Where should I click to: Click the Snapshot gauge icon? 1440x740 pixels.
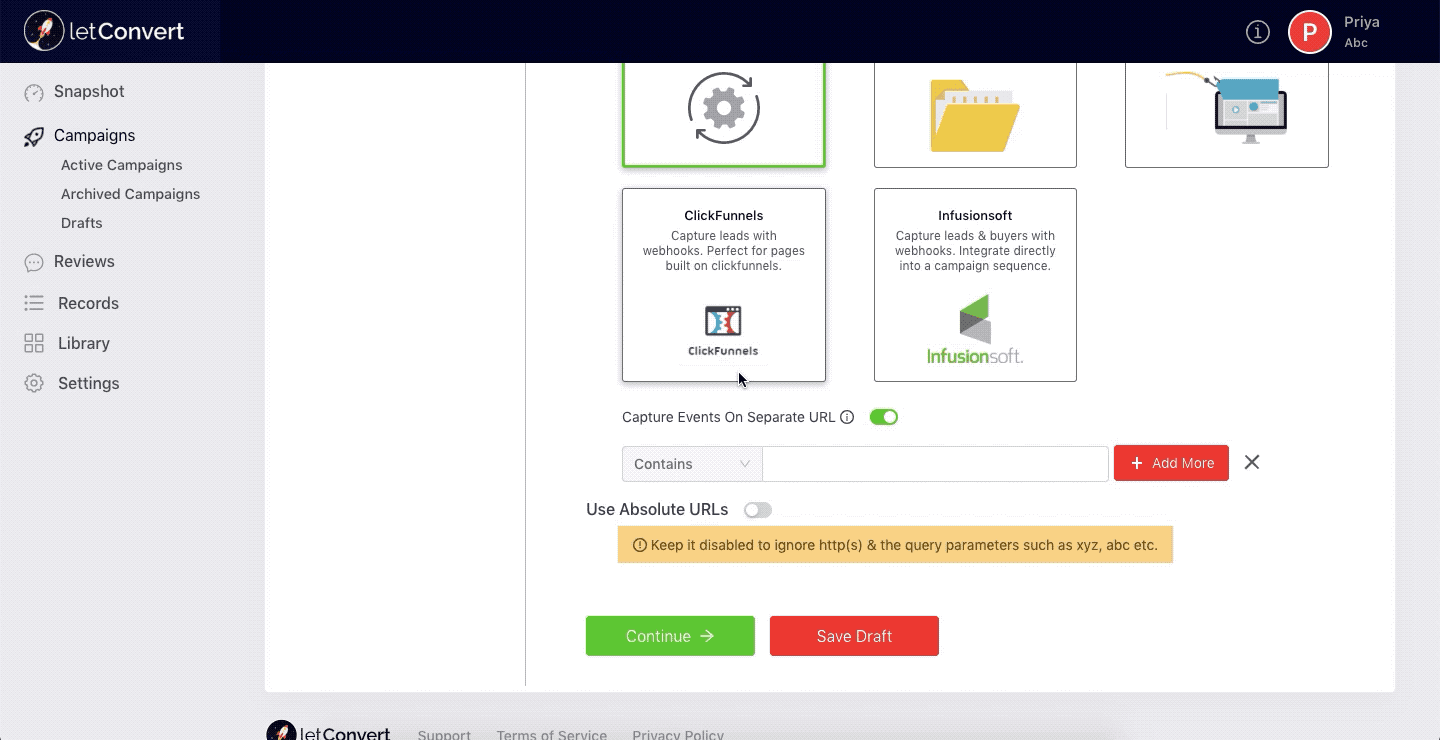pyautogui.click(x=34, y=92)
